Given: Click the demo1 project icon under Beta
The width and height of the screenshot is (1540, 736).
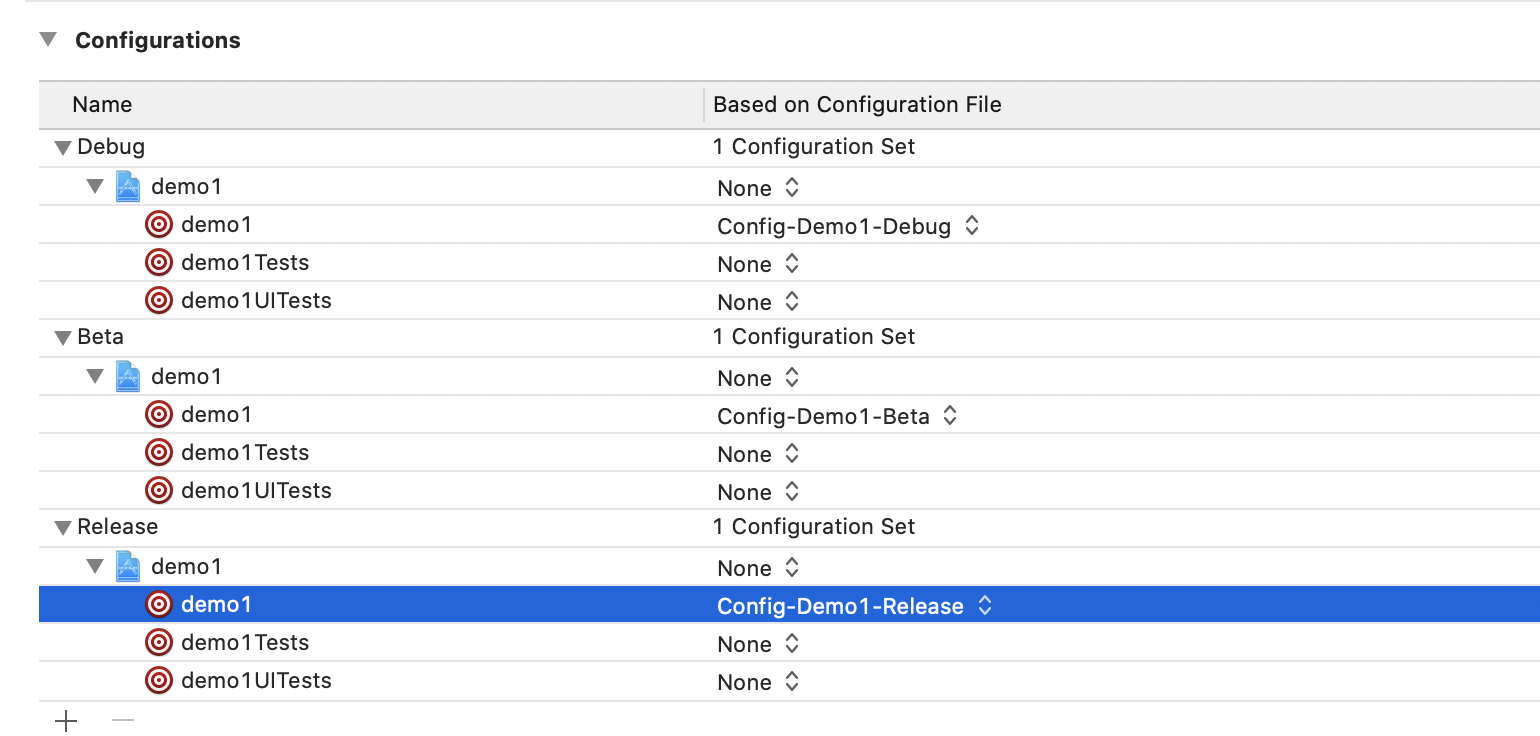Looking at the screenshot, I should click(128, 376).
